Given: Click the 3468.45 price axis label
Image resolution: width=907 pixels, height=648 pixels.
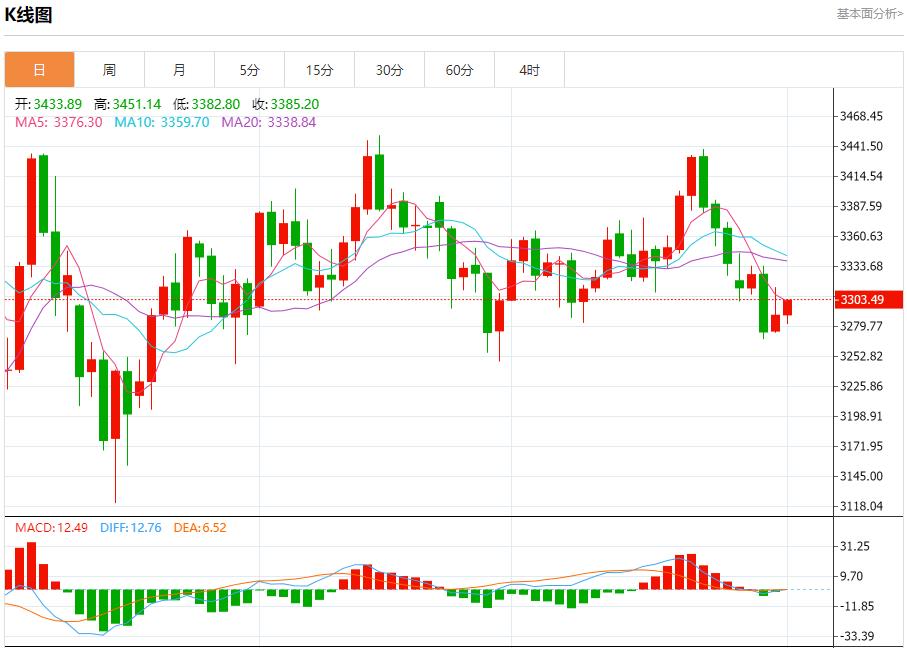Looking at the screenshot, I should (x=863, y=115).
